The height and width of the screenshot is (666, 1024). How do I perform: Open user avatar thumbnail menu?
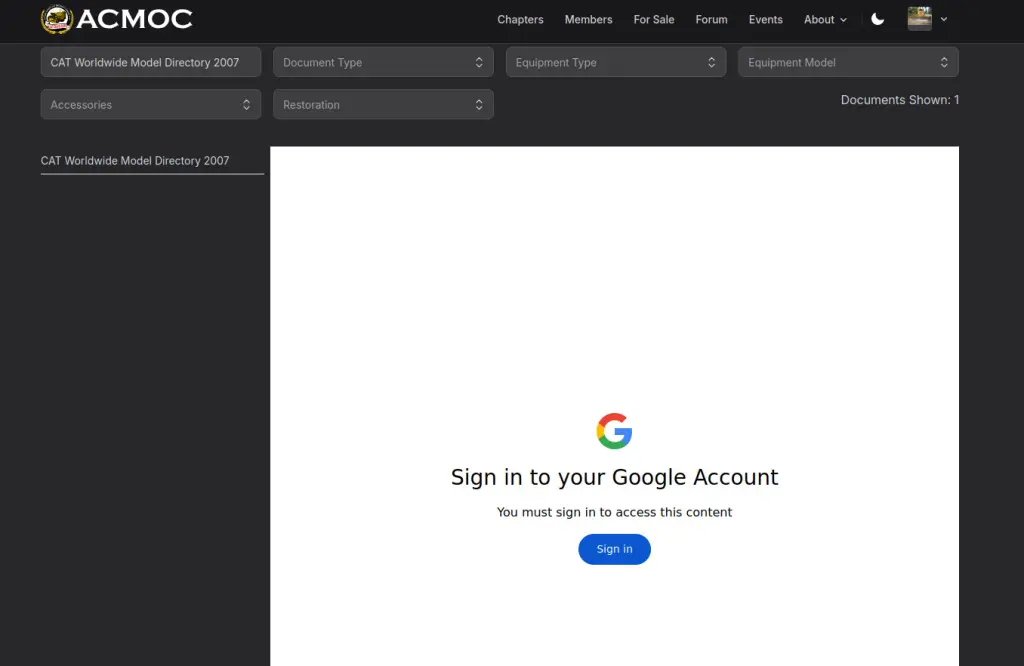[x=920, y=19]
